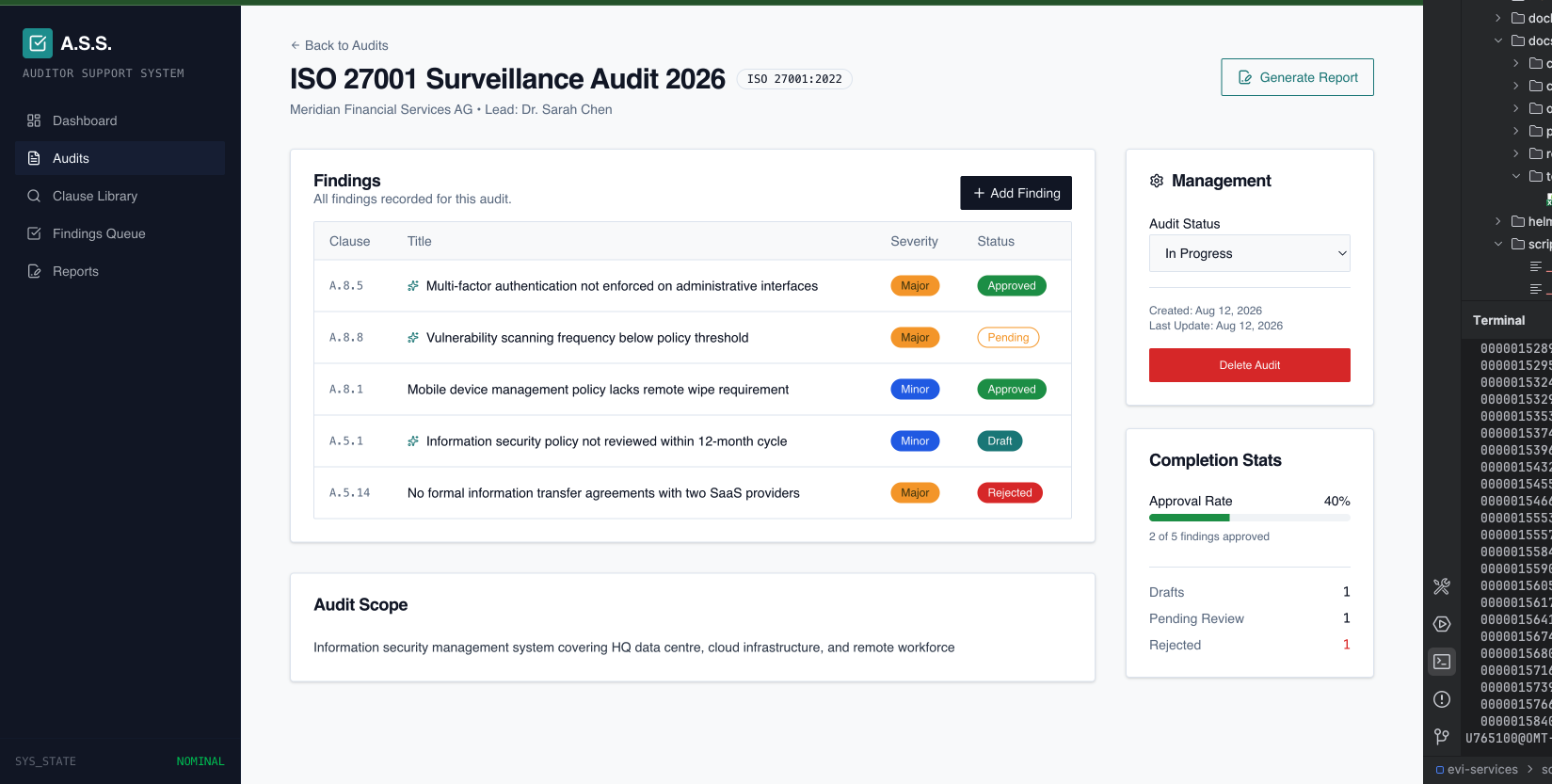Click Back to Audits link
The image size is (1552, 784).
pos(339,45)
